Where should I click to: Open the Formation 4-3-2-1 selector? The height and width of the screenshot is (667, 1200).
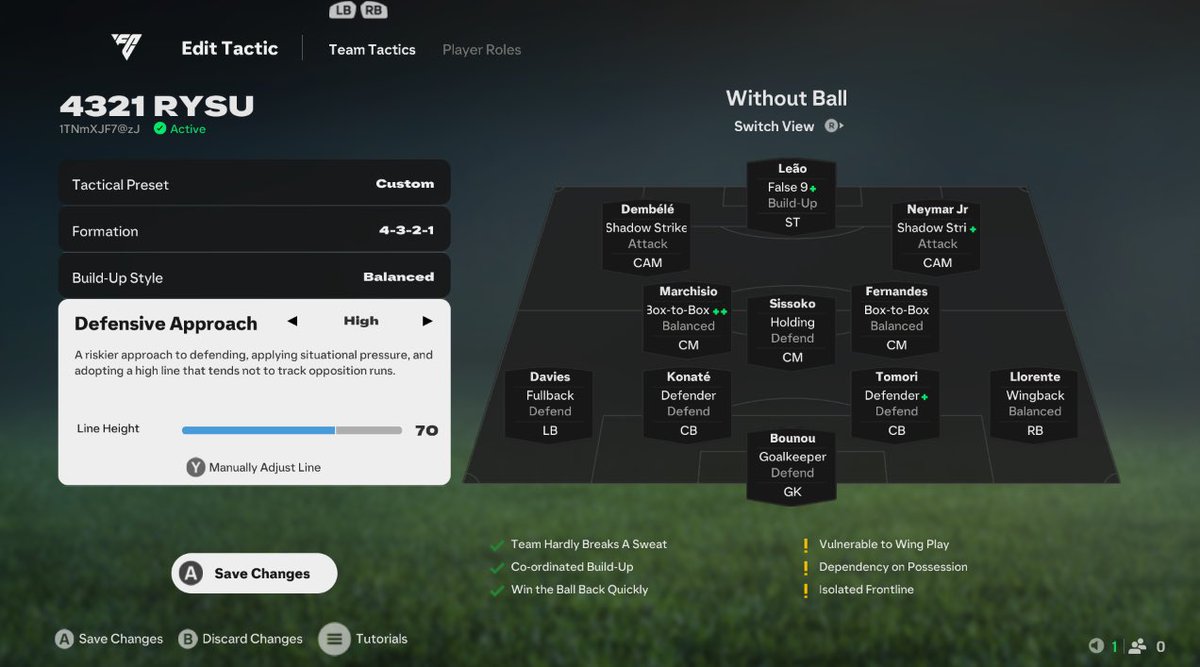[x=253, y=231]
